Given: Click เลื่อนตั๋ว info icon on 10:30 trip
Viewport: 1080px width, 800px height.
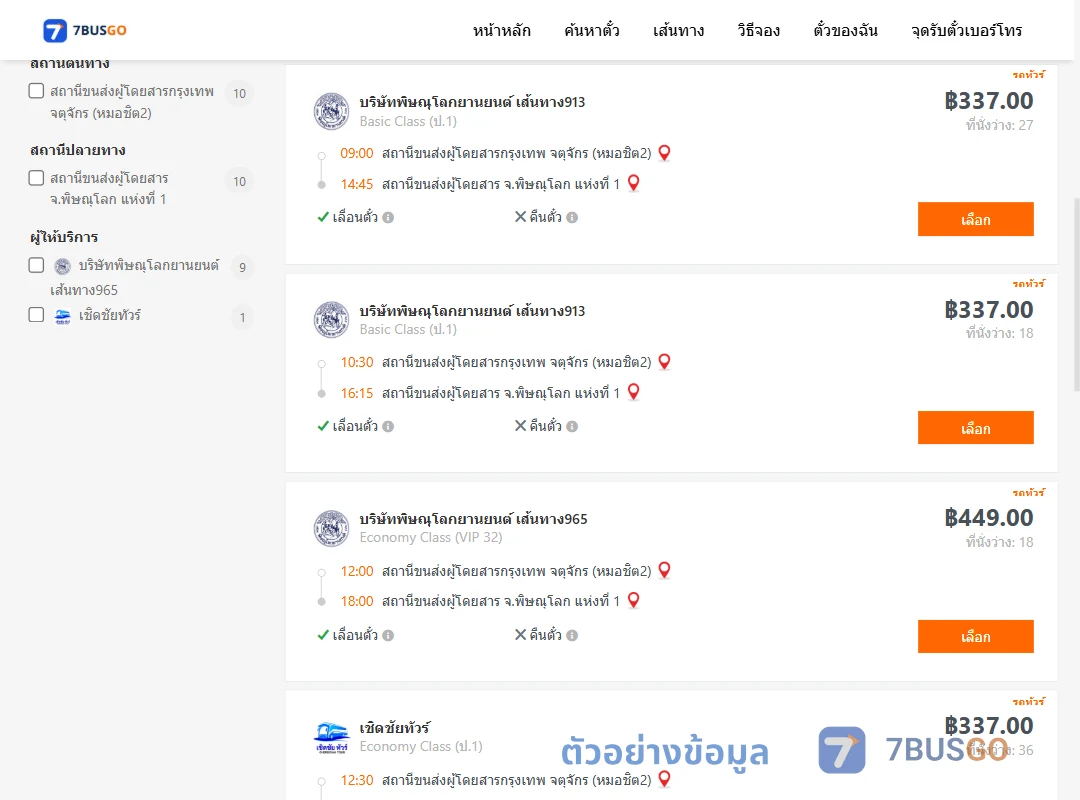Looking at the screenshot, I should click(388, 427).
